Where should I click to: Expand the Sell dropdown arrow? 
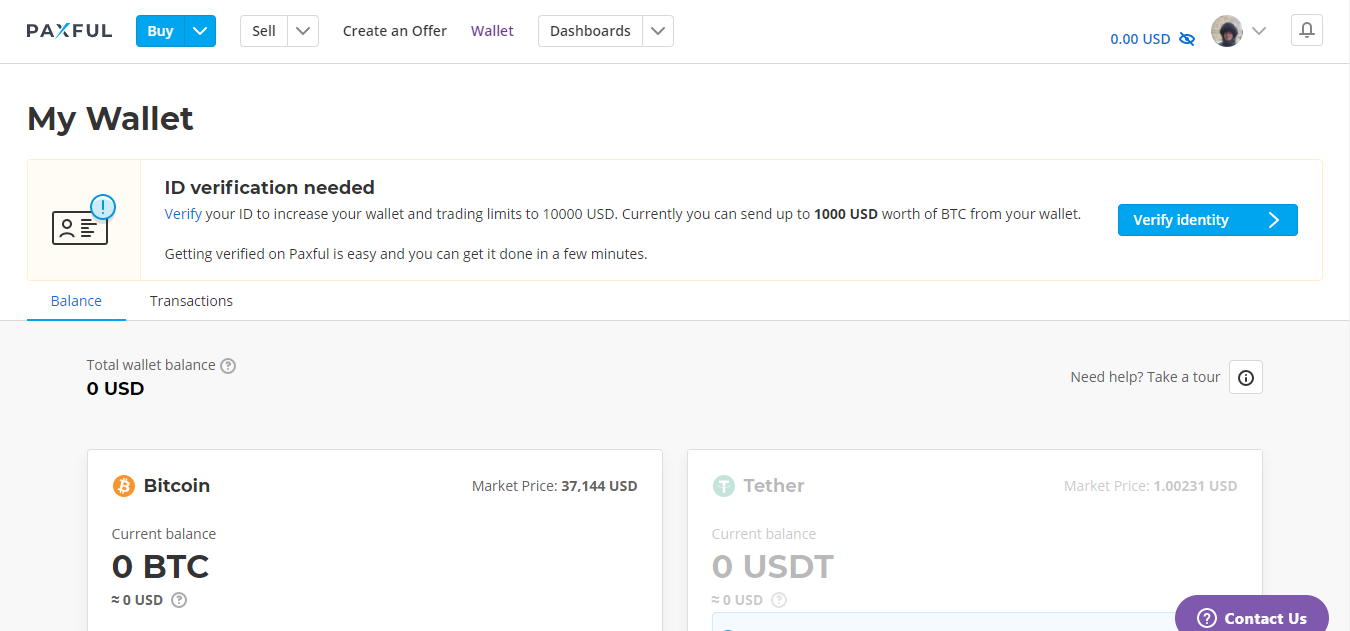point(303,31)
